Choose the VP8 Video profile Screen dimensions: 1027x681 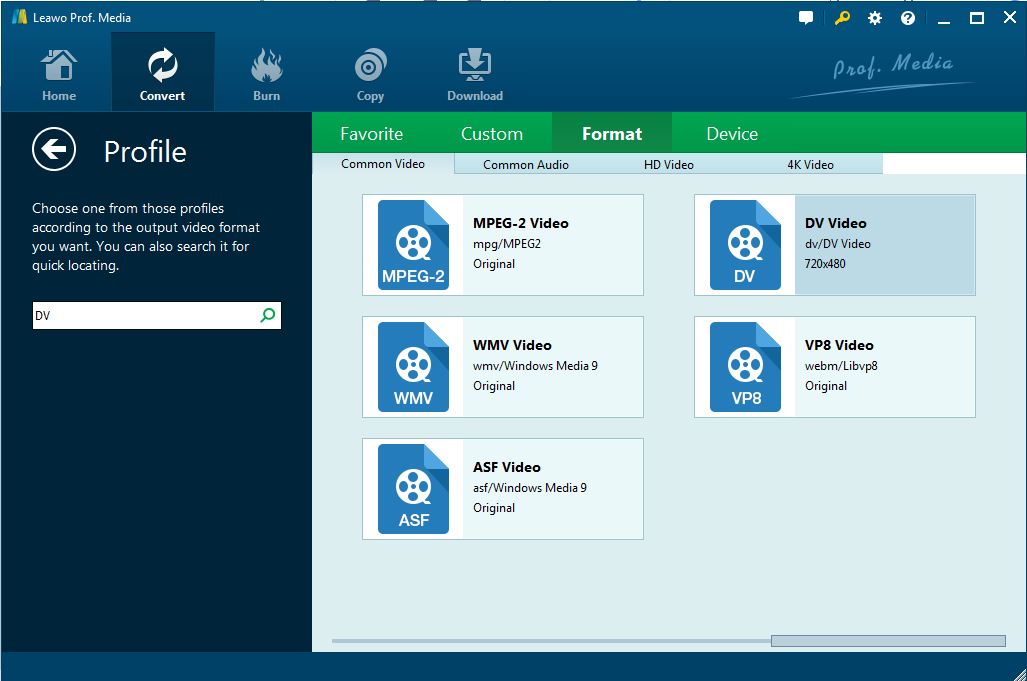tap(834, 367)
